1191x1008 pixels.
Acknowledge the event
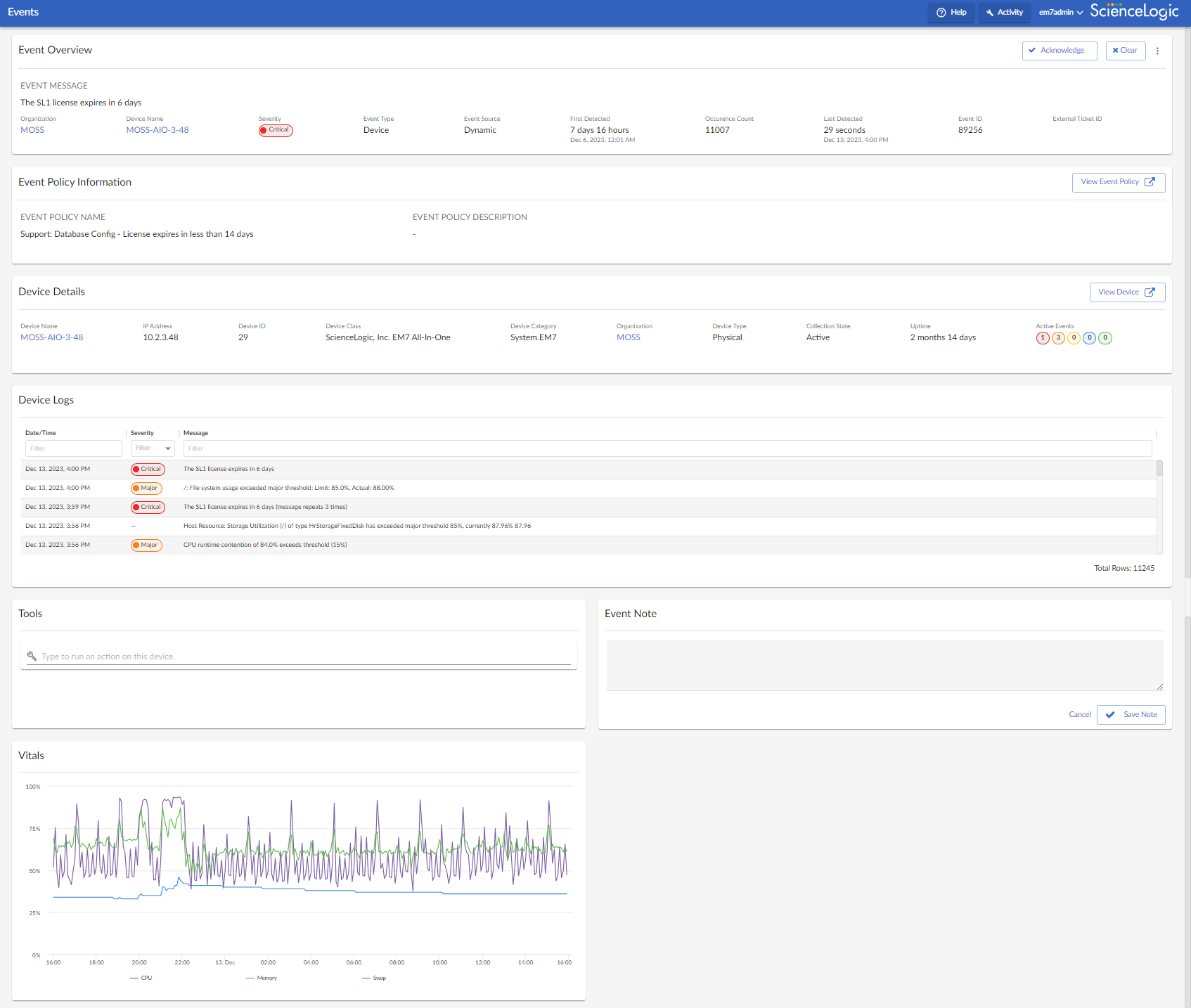tap(1059, 51)
